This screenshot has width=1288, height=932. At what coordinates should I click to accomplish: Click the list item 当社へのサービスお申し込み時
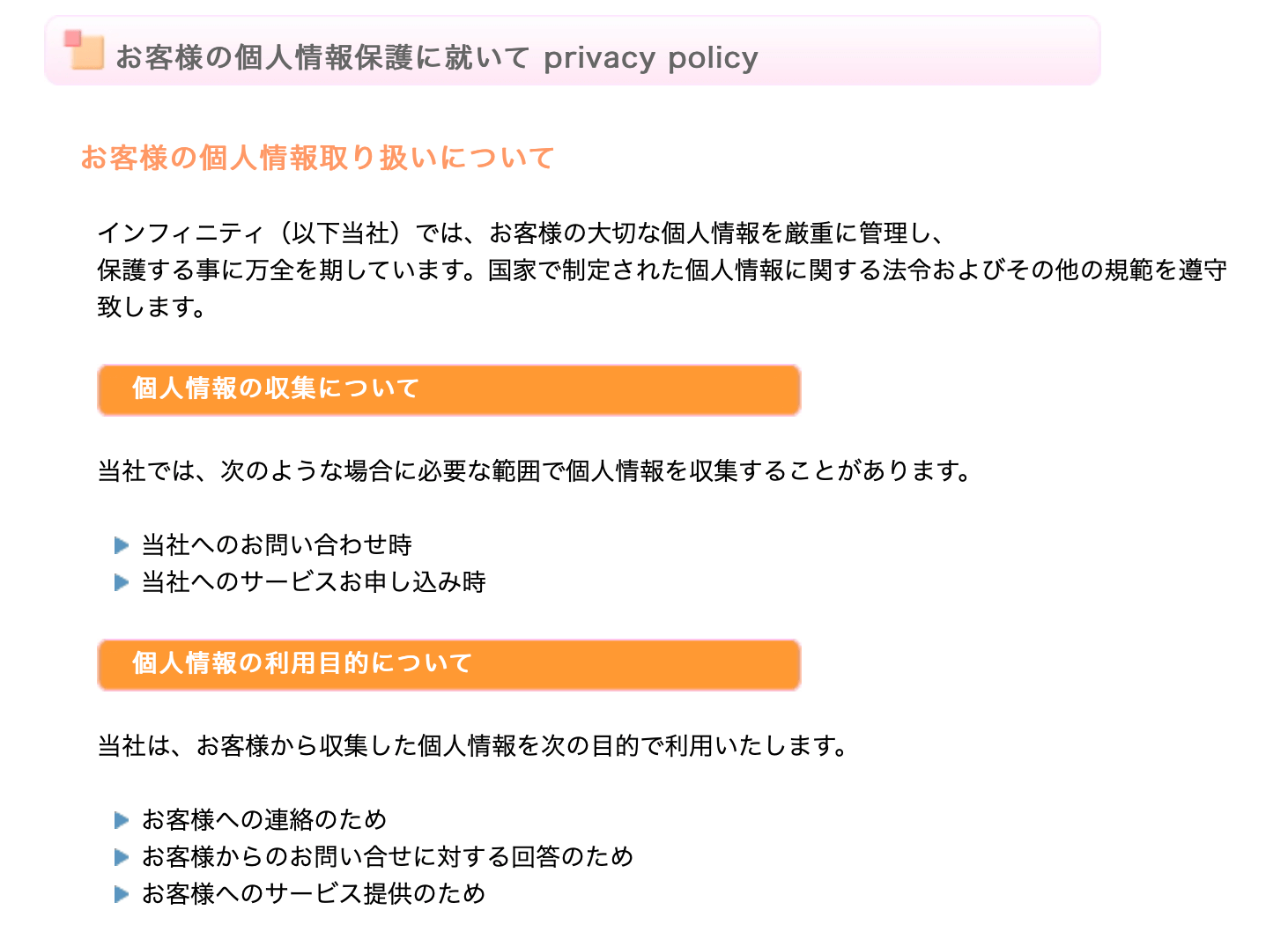point(314,582)
